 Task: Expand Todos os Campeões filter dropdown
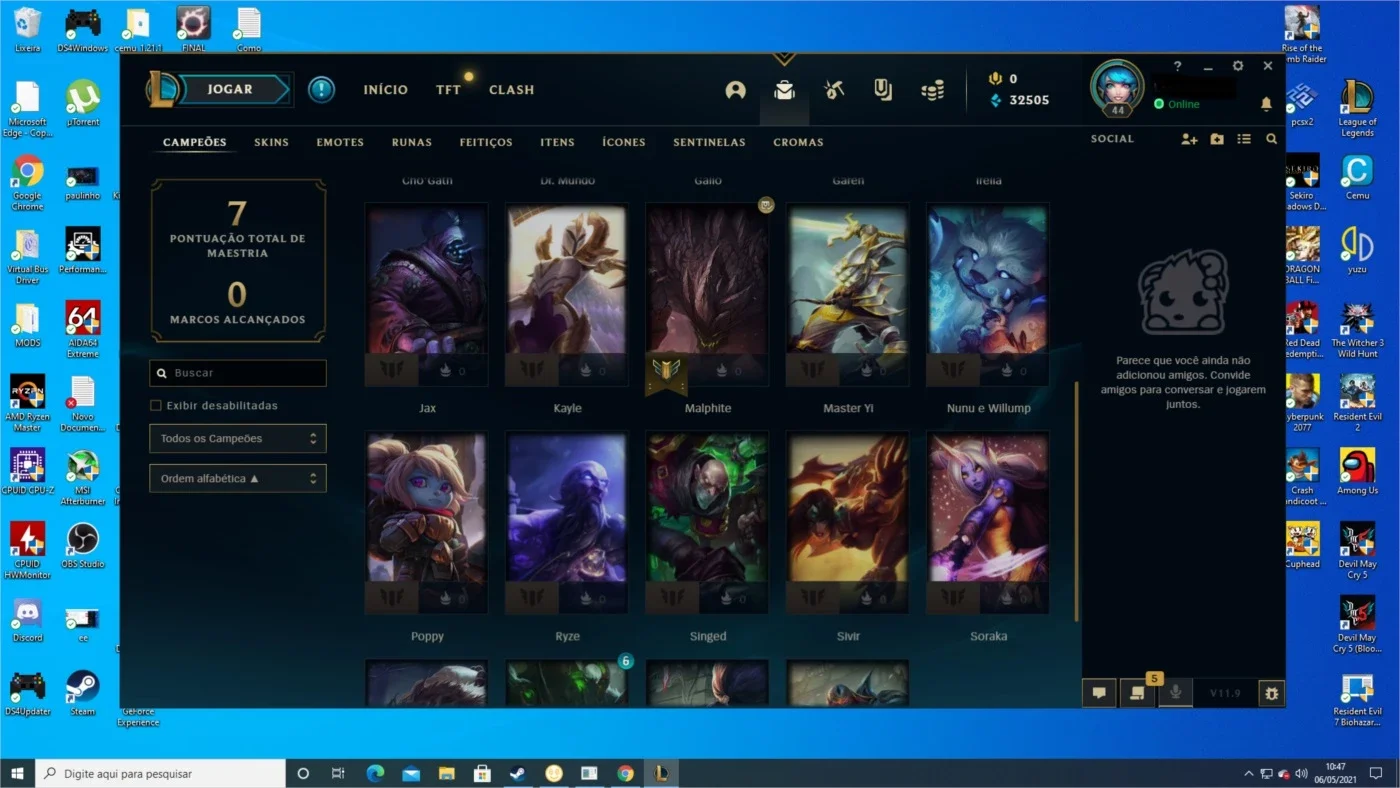point(238,438)
